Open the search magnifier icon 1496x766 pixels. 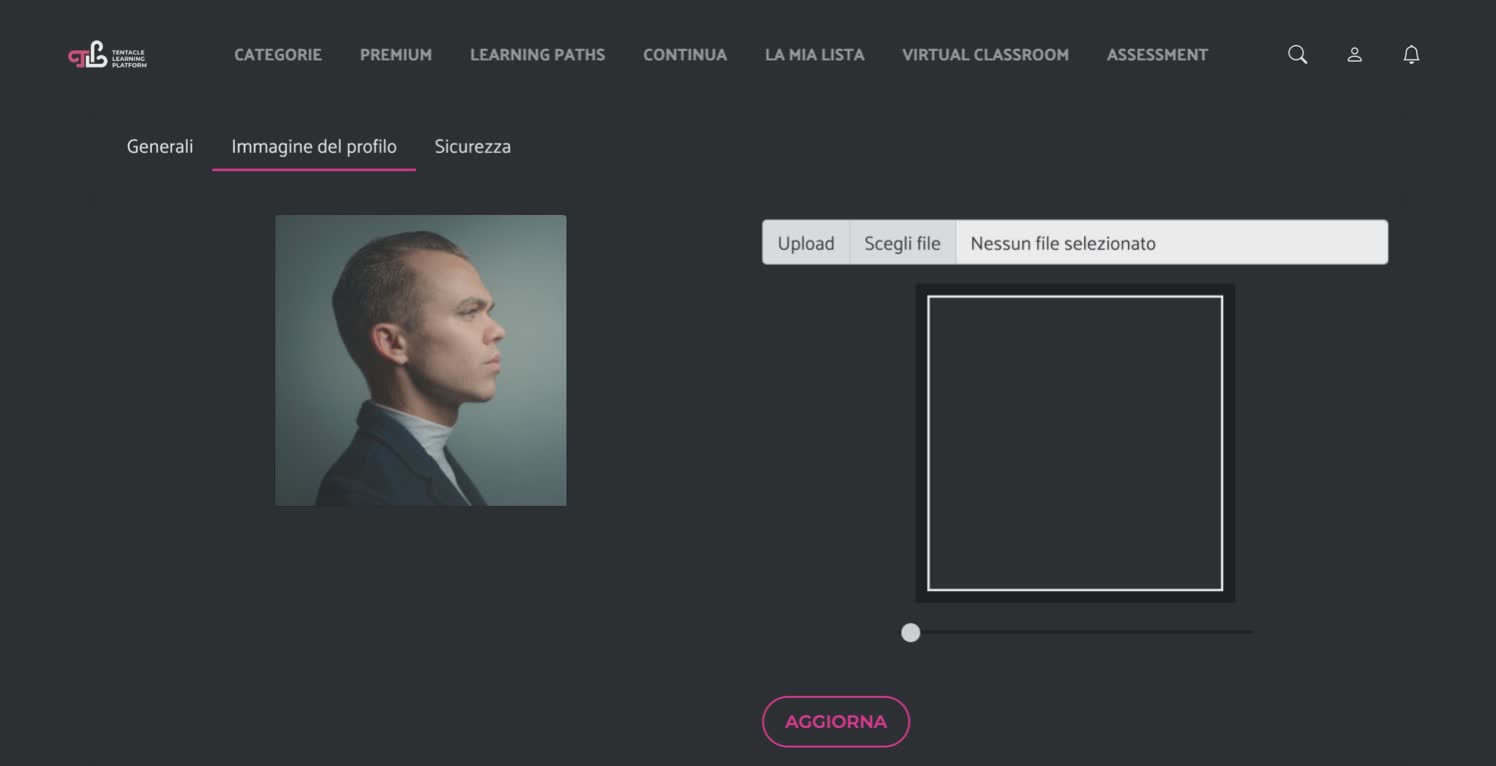coord(1297,55)
